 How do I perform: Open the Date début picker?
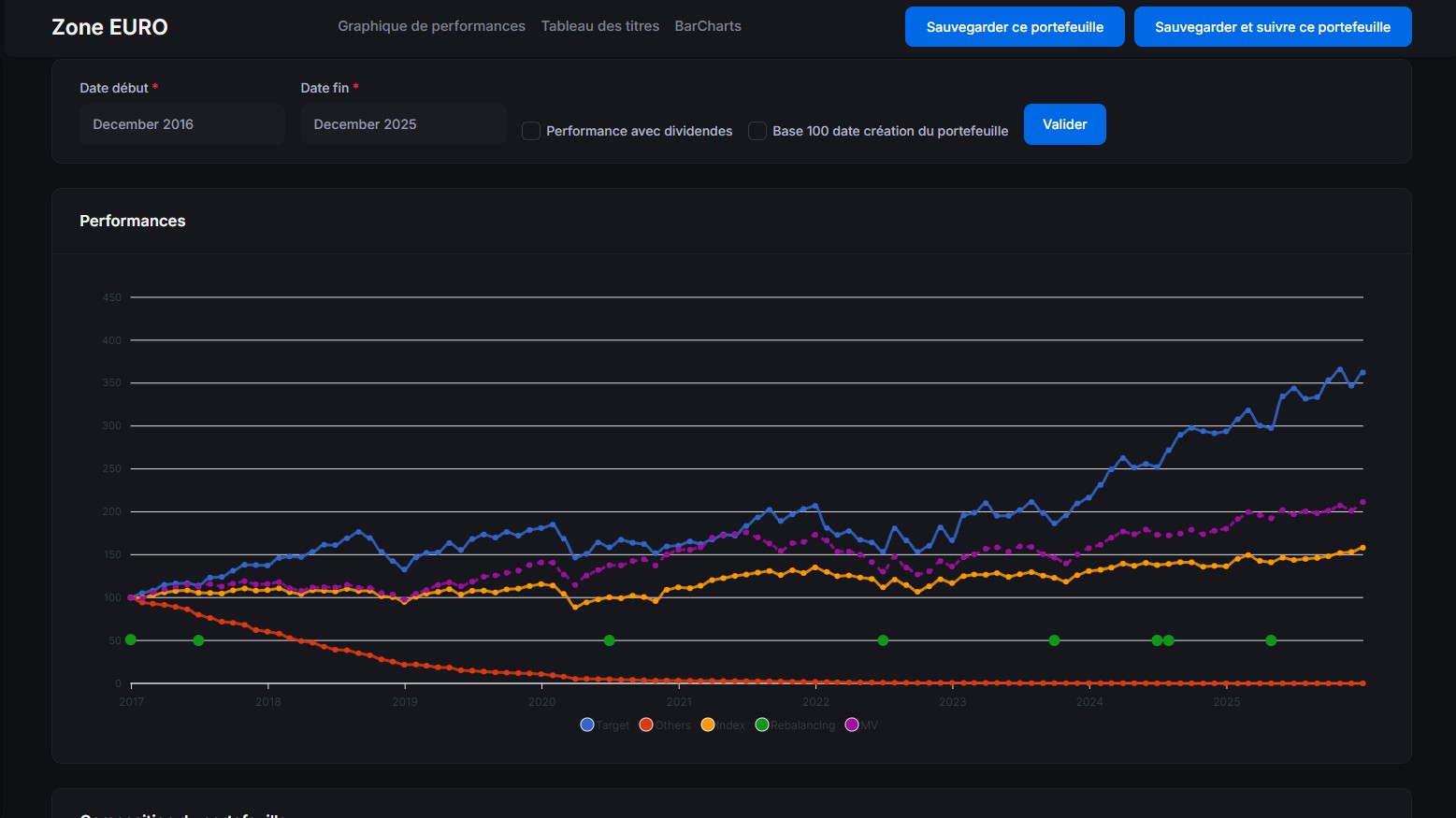tap(181, 123)
